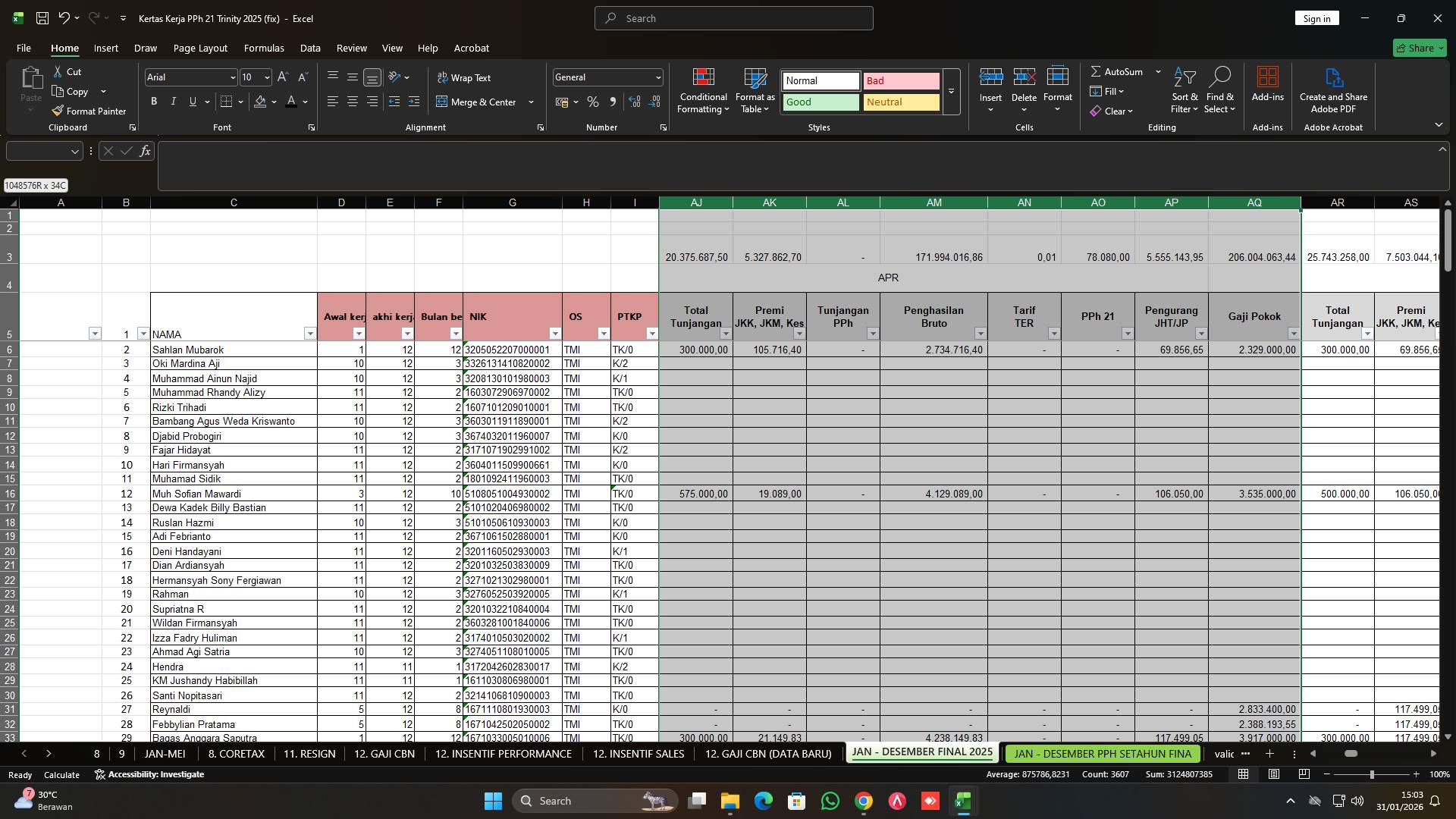1456x819 pixels.
Task: Apply AutoSum to selected cells
Action: (1119, 71)
